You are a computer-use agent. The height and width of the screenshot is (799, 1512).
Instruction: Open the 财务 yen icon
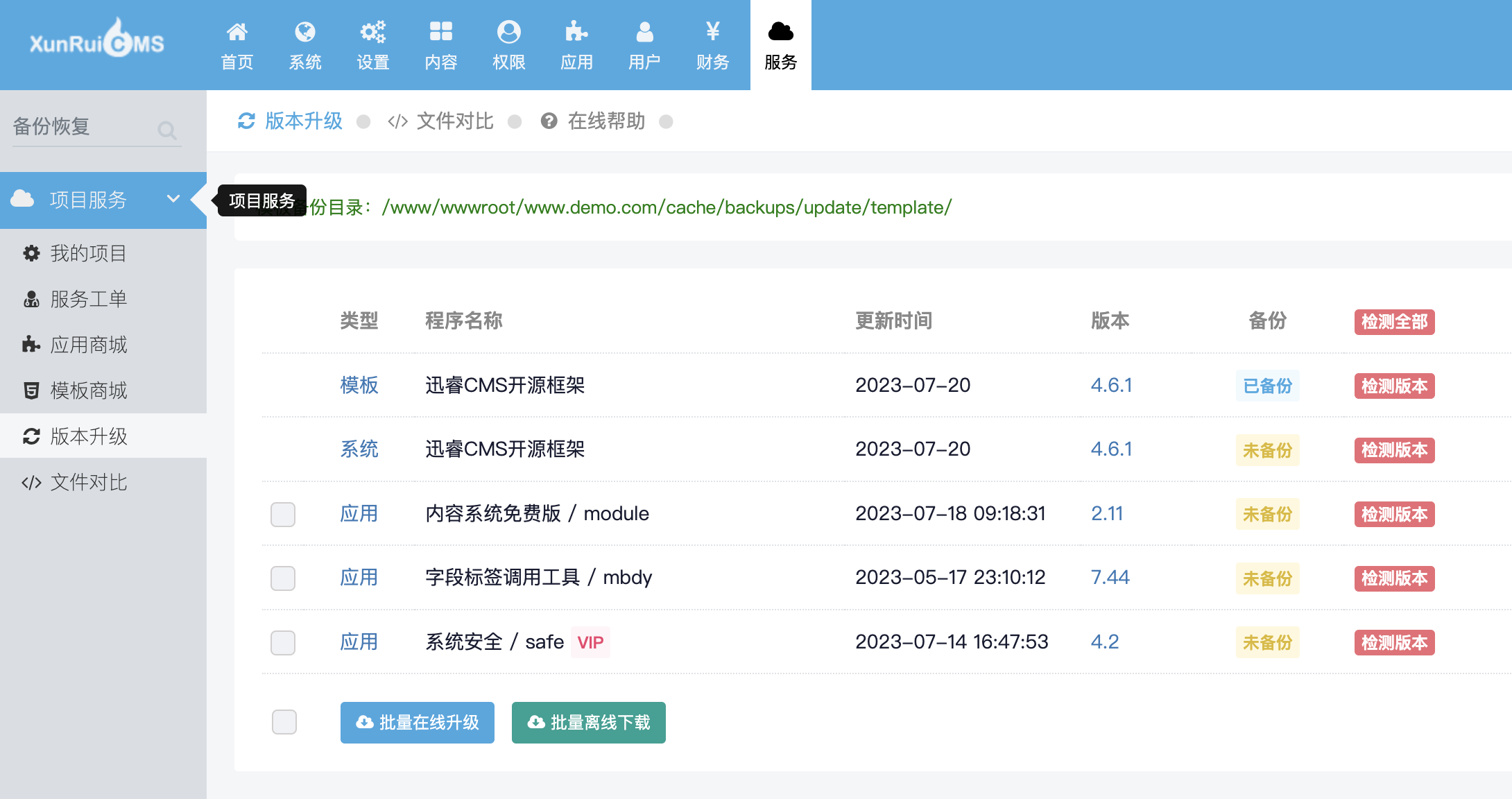[x=713, y=32]
